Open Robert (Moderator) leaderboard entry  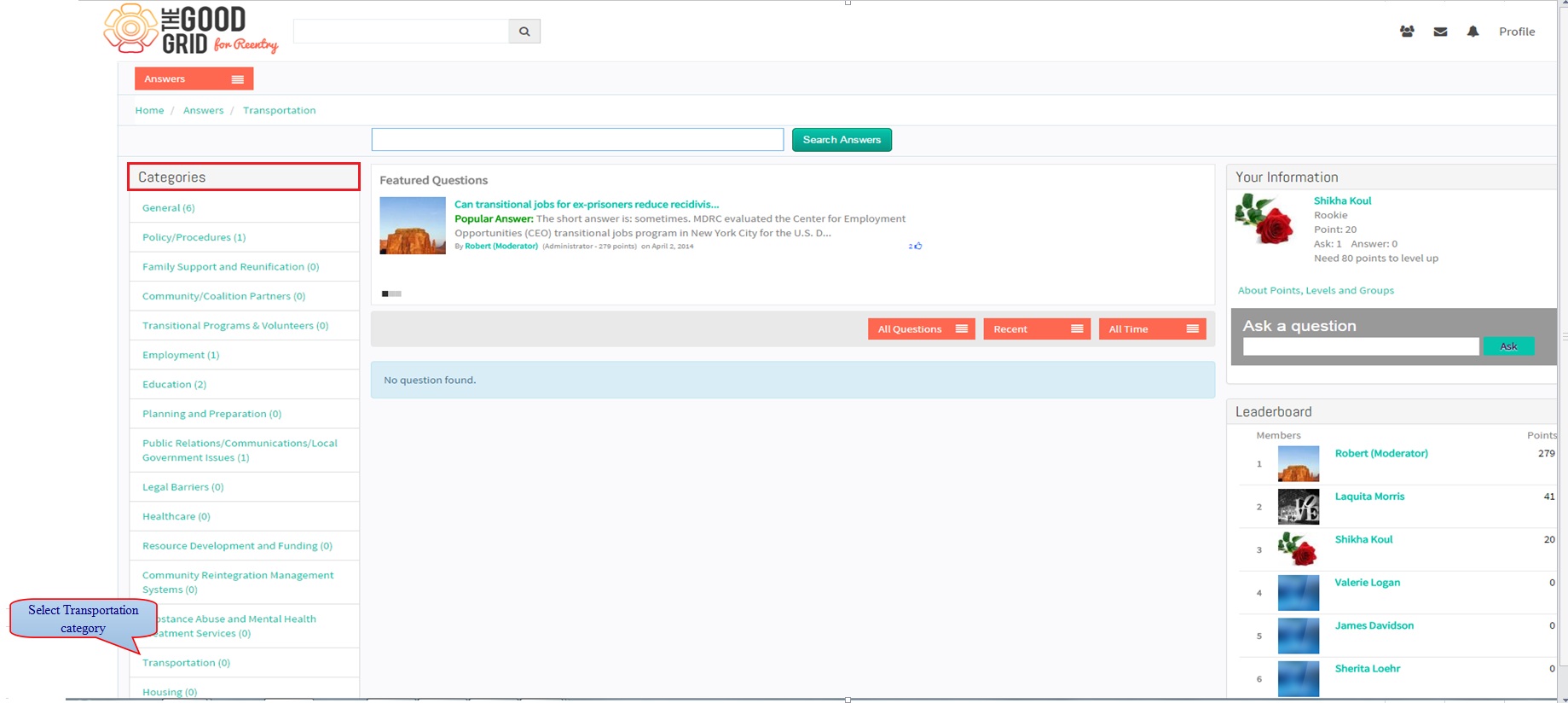coord(1380,453)
